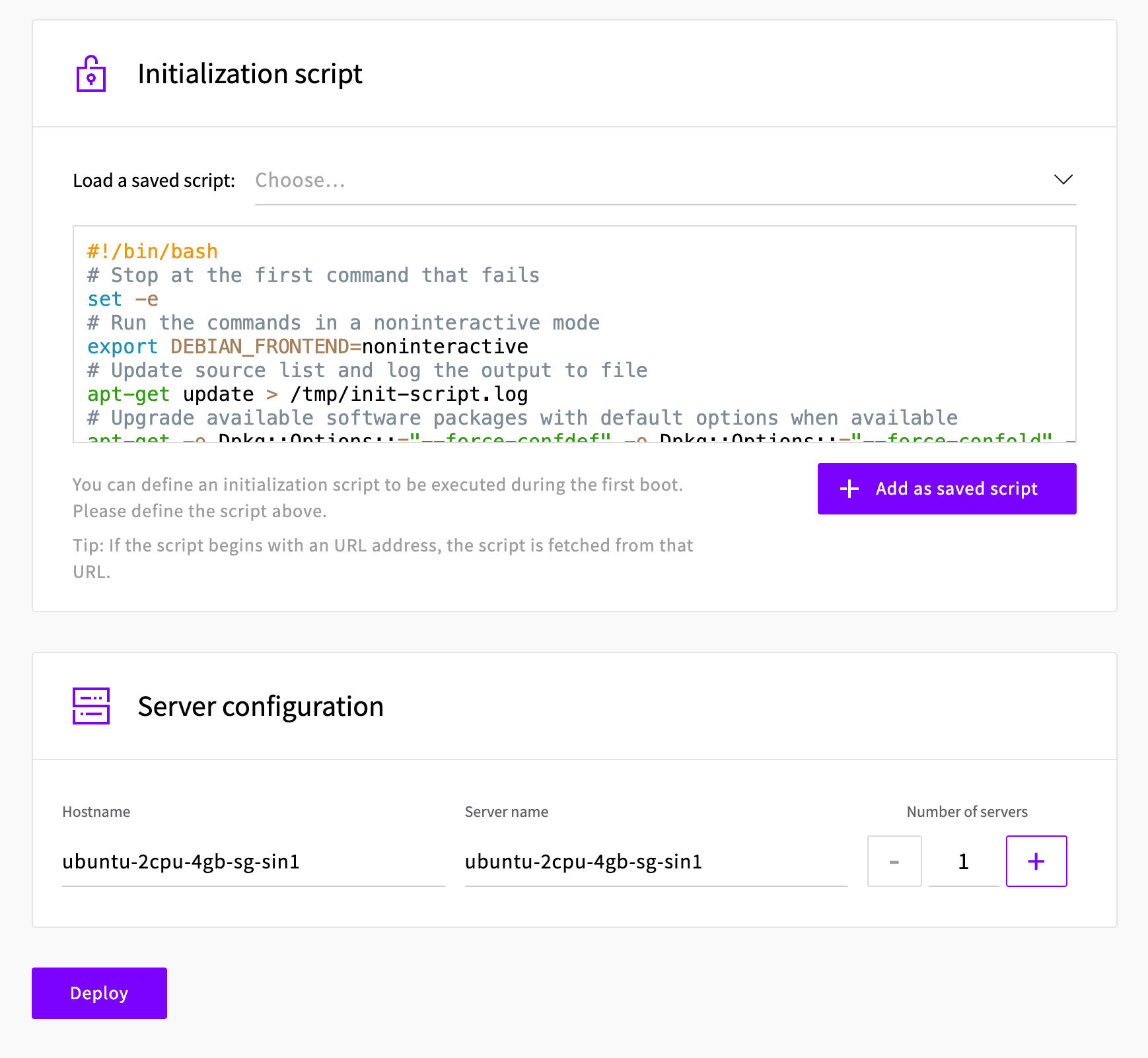1148x1058 pixels.
Task: Click Add as saved script button
Action: click(947, 489)
